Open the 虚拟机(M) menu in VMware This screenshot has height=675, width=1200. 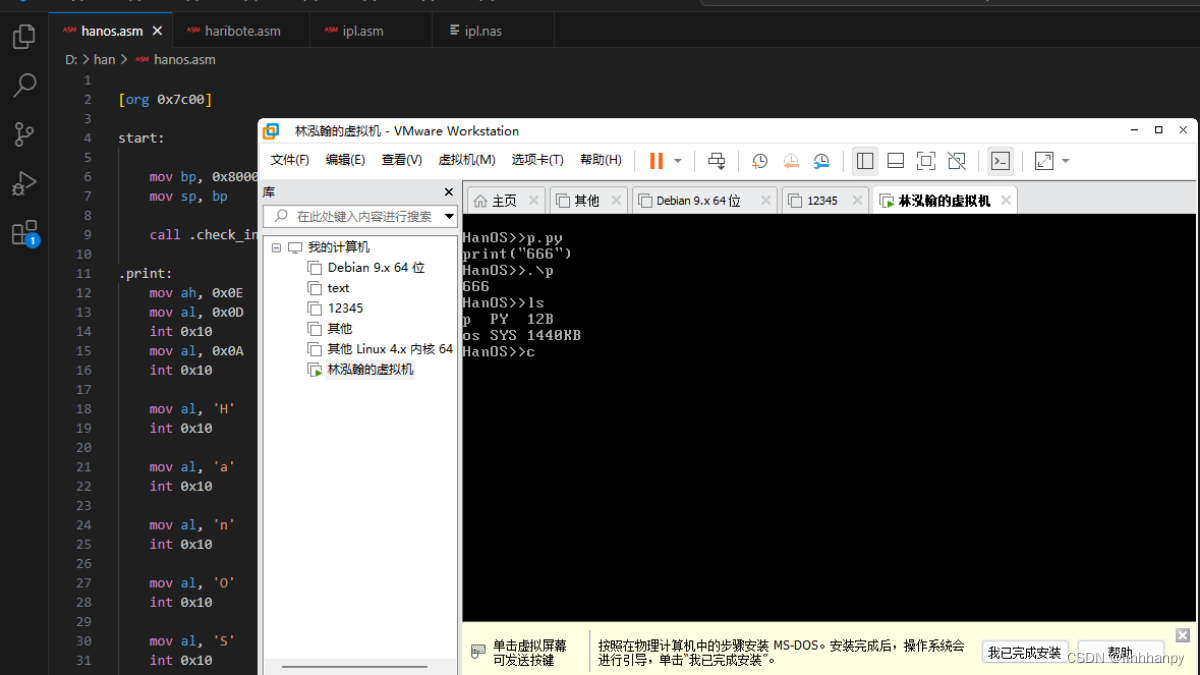[x=467, y=160]
